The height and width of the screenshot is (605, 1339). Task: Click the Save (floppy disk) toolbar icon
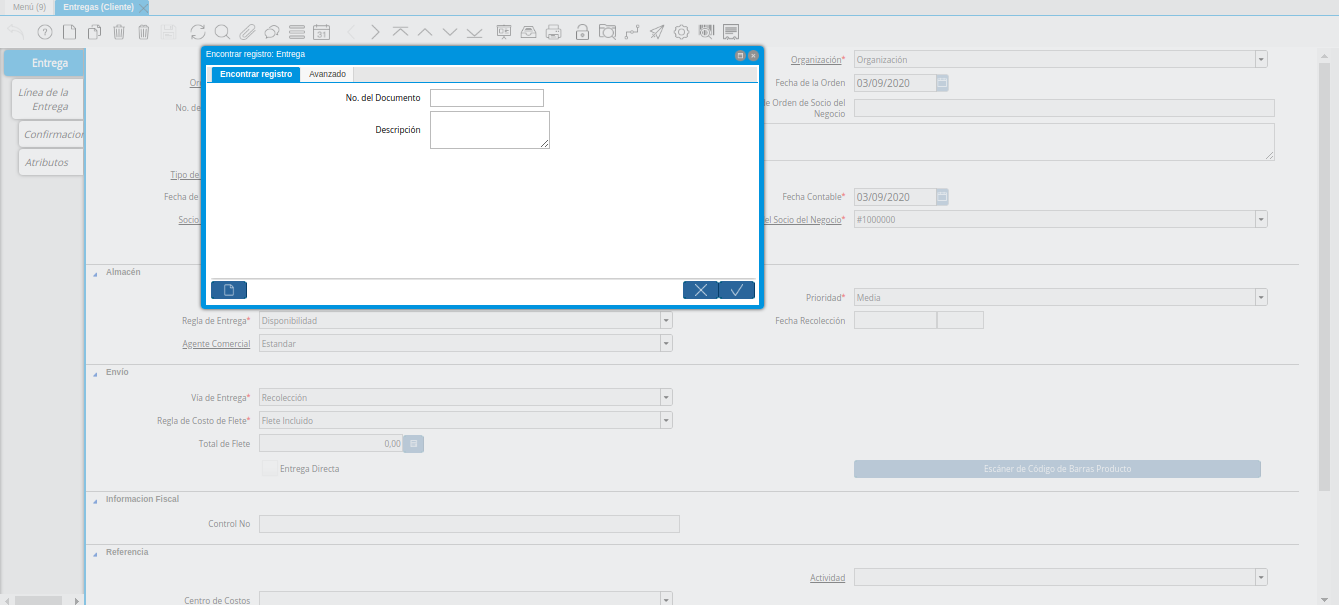(x=168, y=32)
